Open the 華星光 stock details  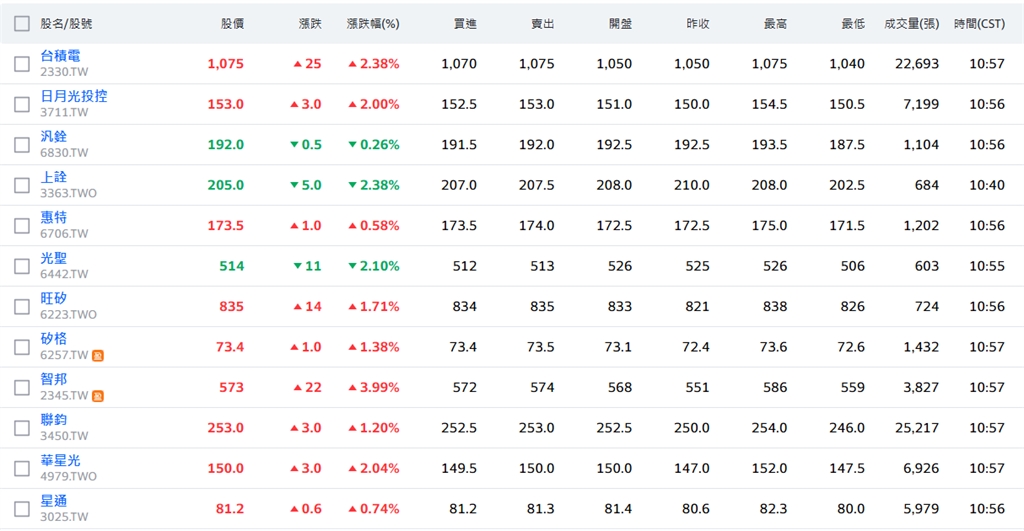[60, 460]
